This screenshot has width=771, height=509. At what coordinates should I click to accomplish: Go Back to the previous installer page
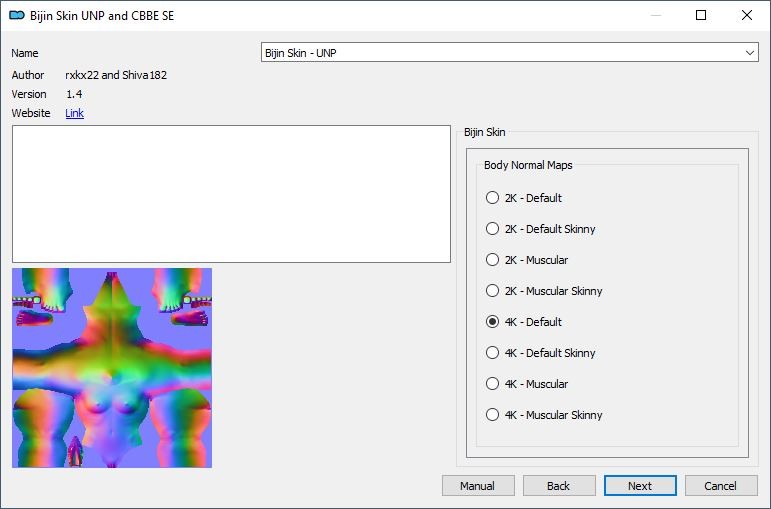(559, 486)
